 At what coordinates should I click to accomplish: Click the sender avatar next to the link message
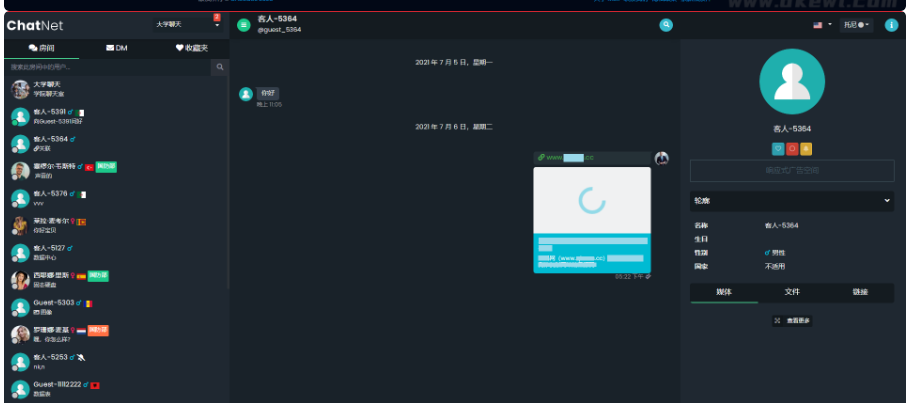point(661,159)
